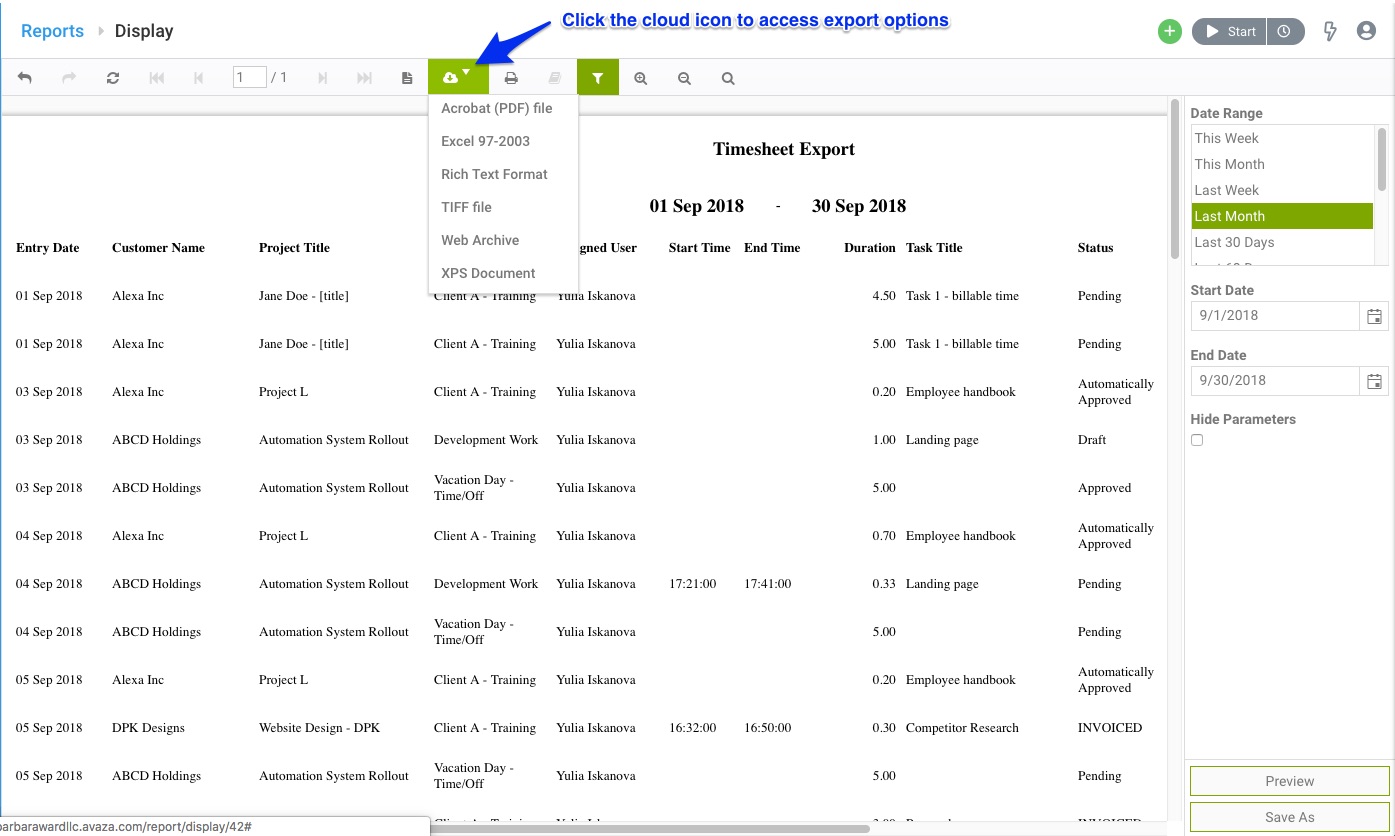This screenshot has width=1395, height=836.
Task: Refresh the report using the refresh icon
Action: (113, 78)
